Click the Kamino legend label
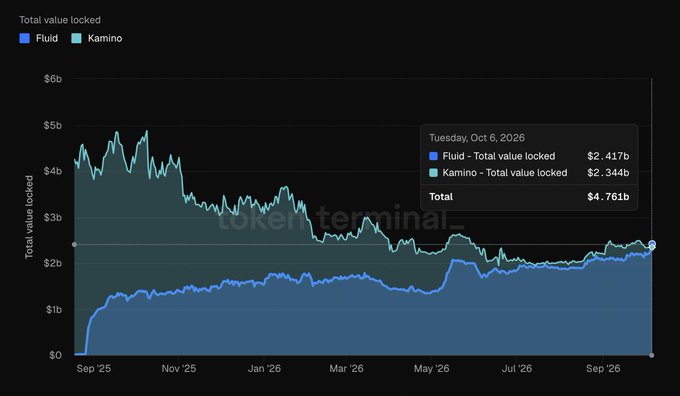The image size is (680, 396). point(105,38)
